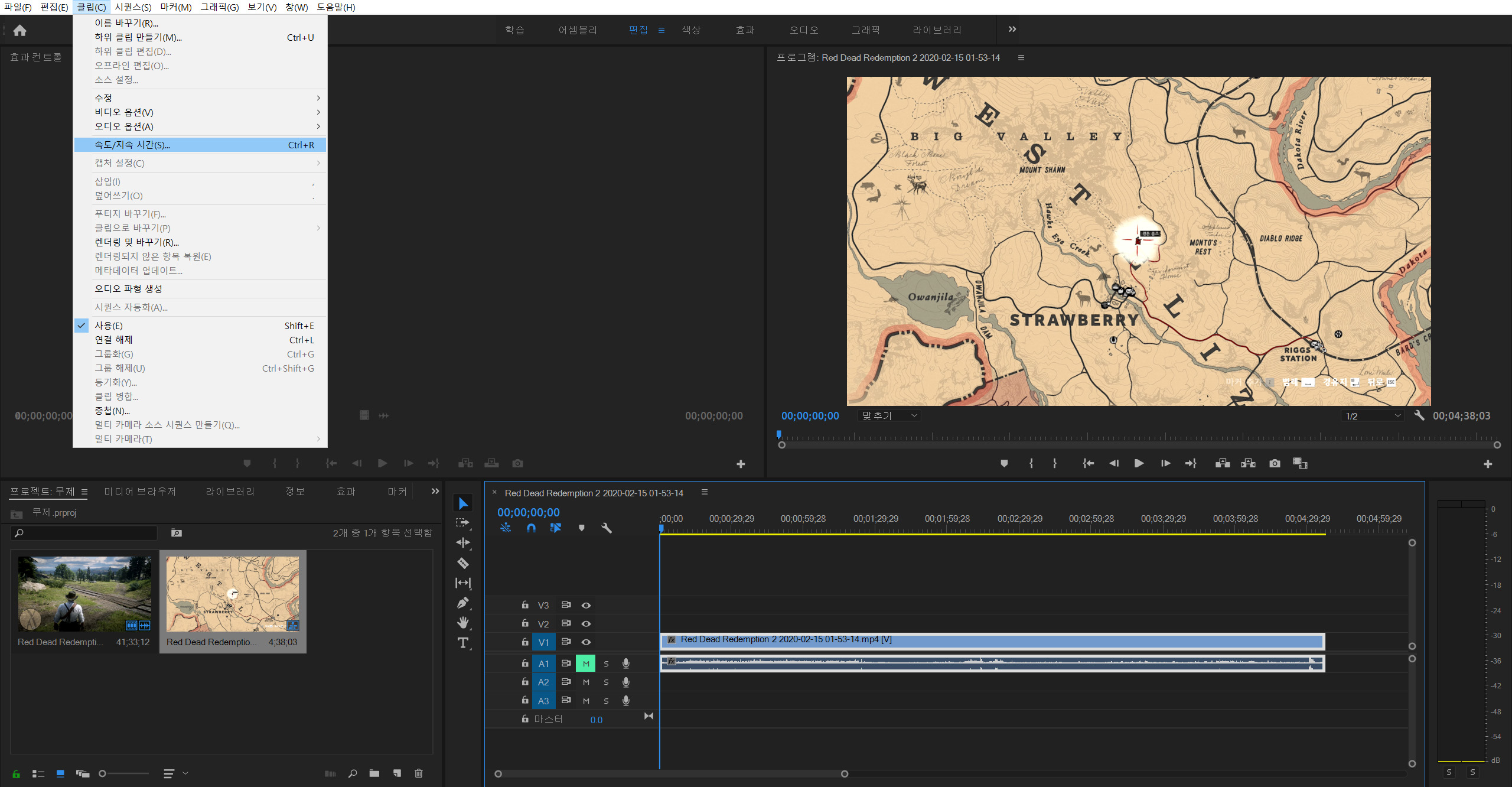Play the Program monitor video

pyautogui.click(x=1139, y=463)
